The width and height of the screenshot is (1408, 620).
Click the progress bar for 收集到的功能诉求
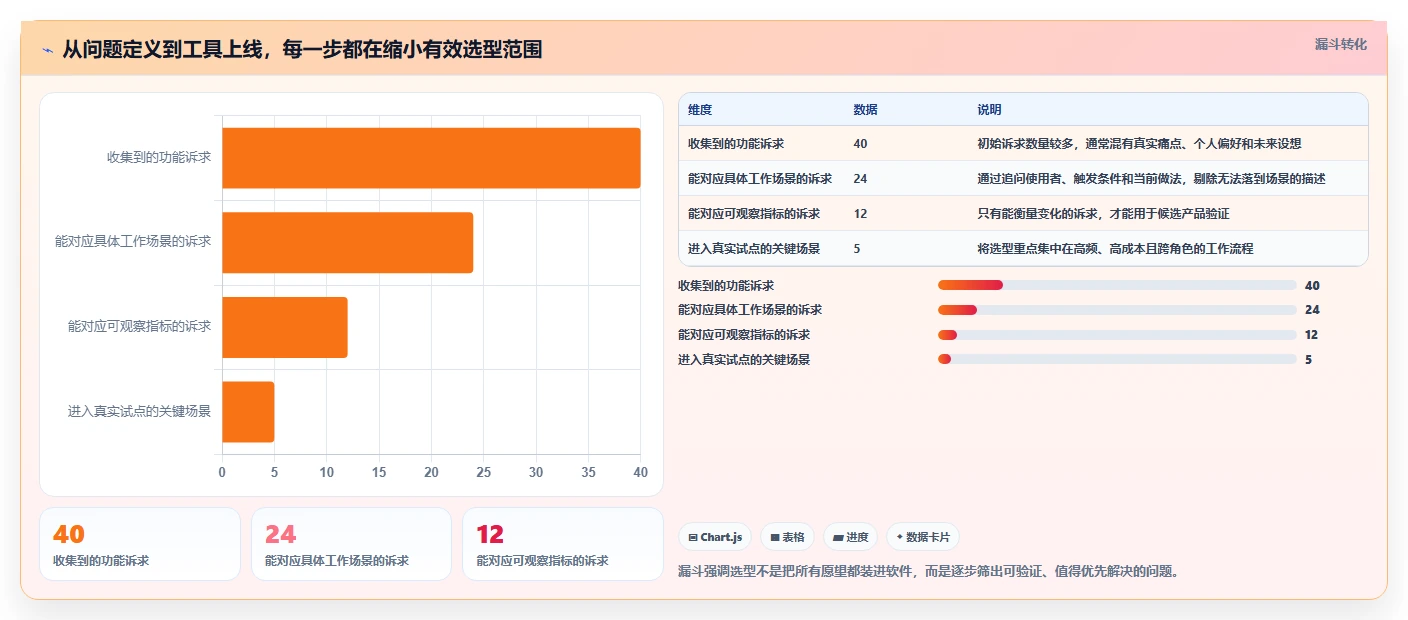point(1117,286)
